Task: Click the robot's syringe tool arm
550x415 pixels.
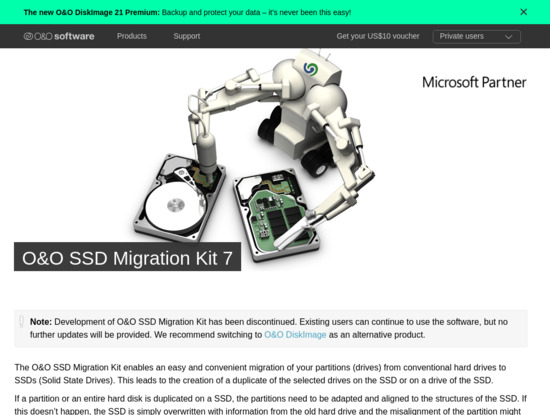Action: click(207, 154)
